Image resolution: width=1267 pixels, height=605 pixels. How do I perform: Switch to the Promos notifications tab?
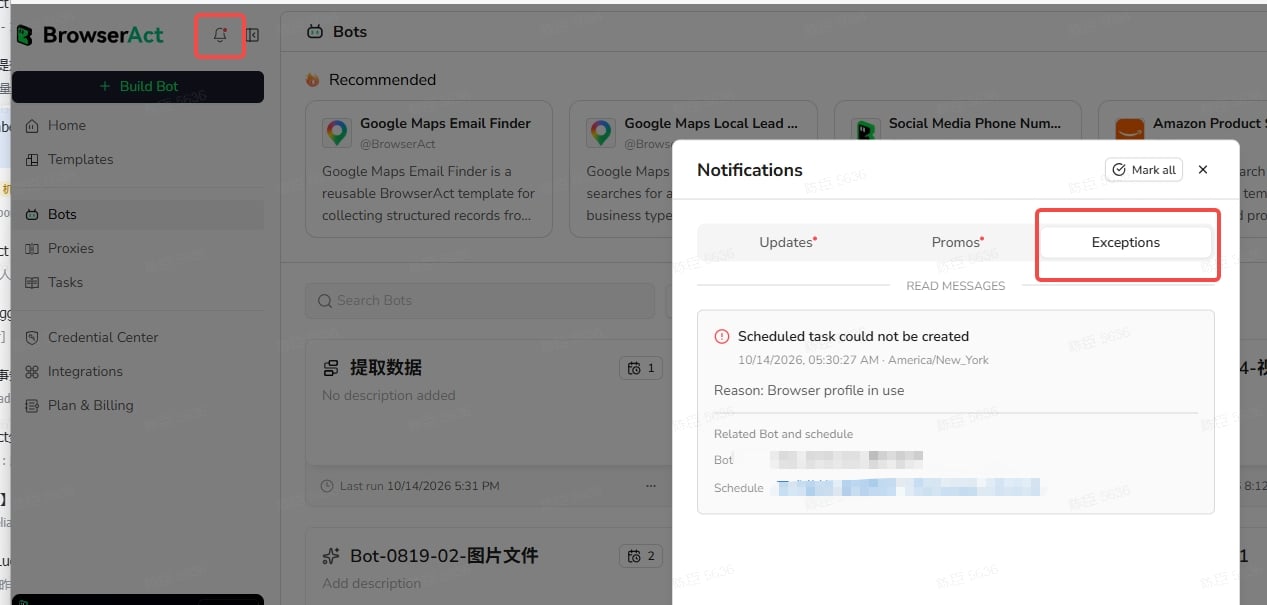(x=957, y=242)
